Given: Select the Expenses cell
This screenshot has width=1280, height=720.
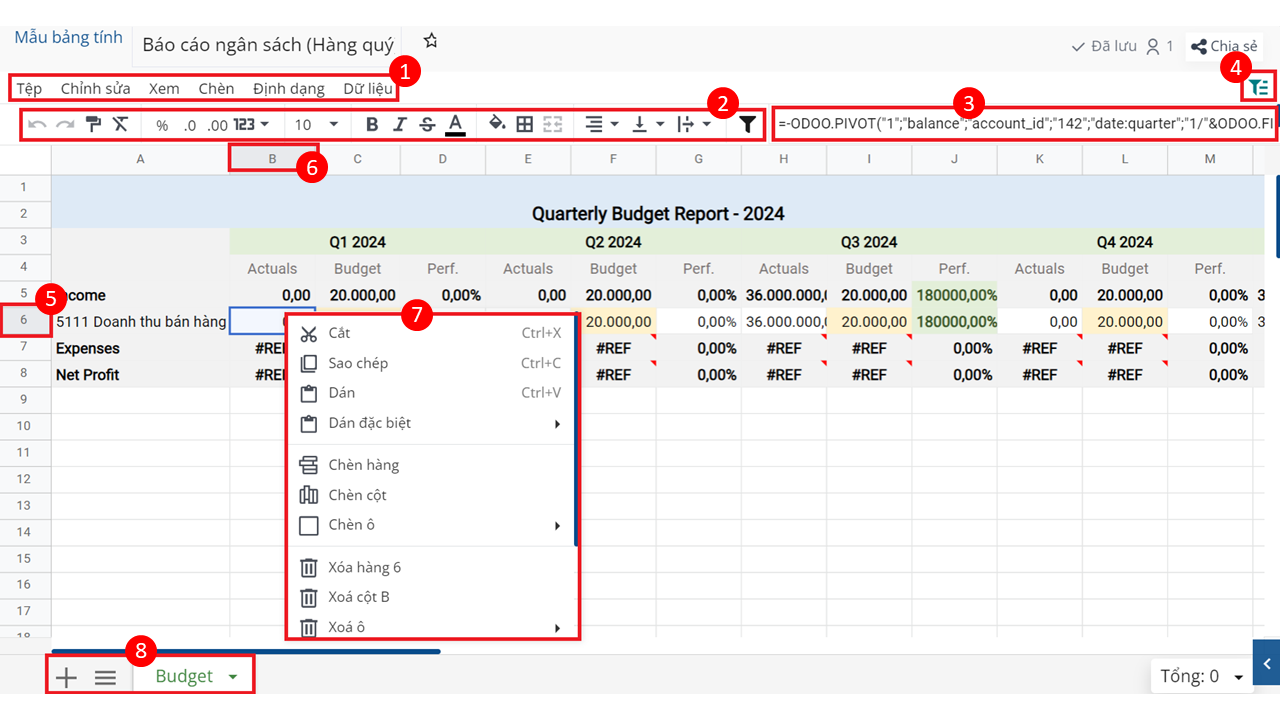Looking at the screenshot, I should point(141,348).
